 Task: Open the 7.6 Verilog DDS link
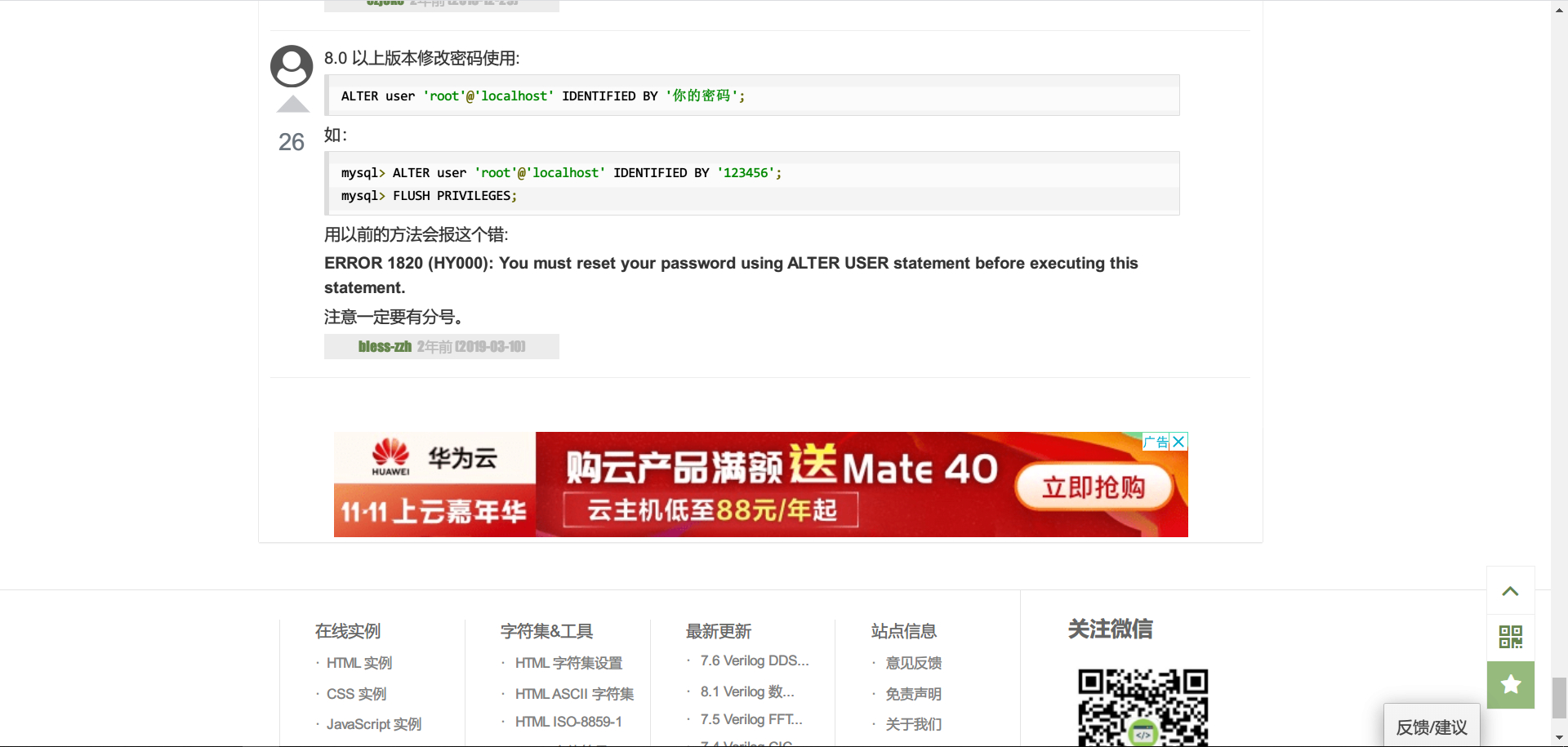pyautogui.click(x=754, y=660)
